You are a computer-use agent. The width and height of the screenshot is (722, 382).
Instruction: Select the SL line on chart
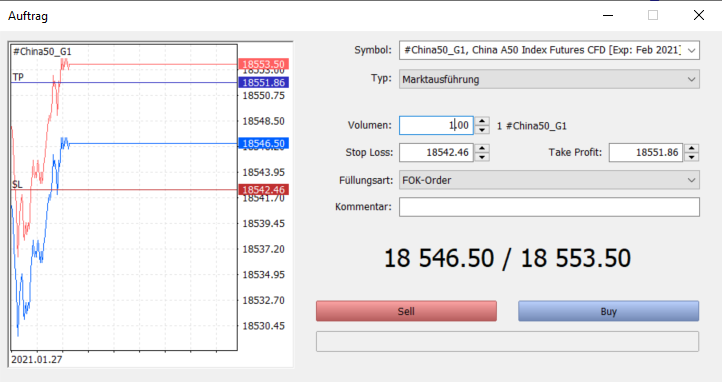click(x=124, y=190)
